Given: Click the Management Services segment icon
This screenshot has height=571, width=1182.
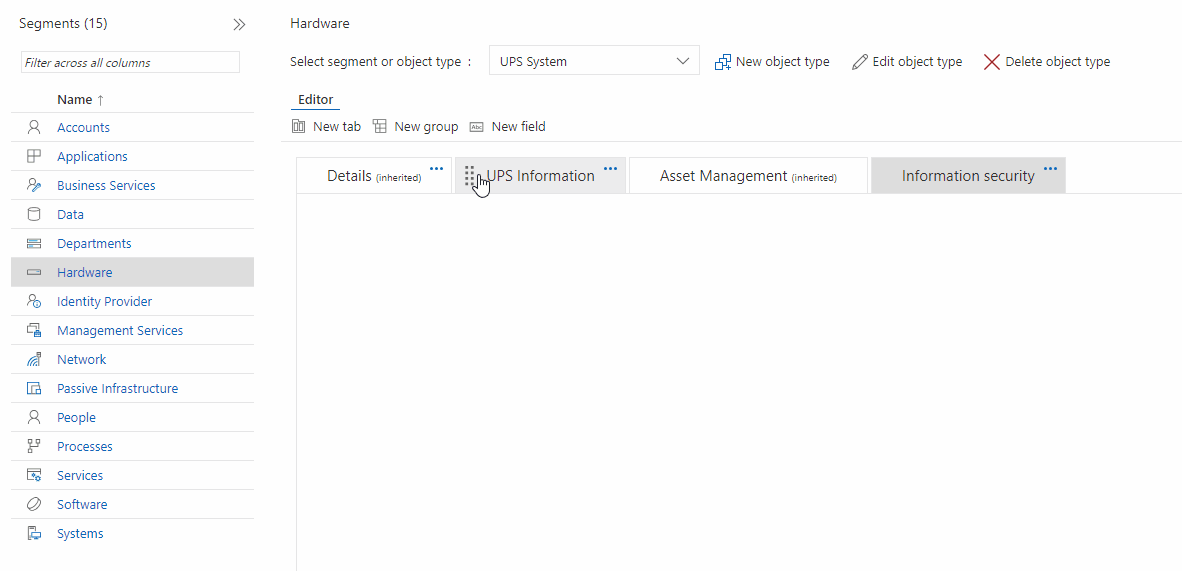Looking at the screenshot, I should tap(33, 330).
